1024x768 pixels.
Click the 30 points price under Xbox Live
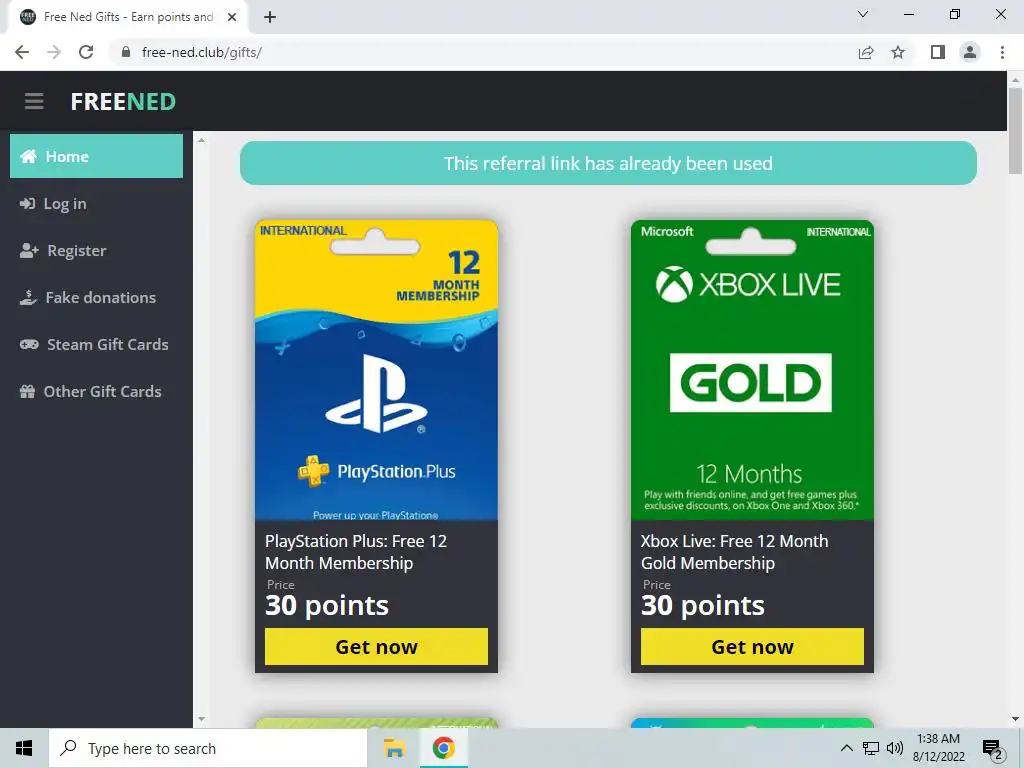tap(703, 605)
